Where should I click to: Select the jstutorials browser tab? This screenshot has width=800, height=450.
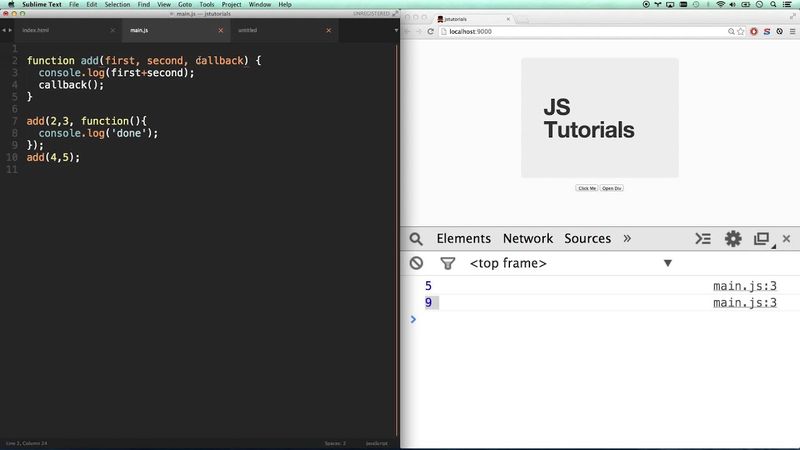pos(472,19)
